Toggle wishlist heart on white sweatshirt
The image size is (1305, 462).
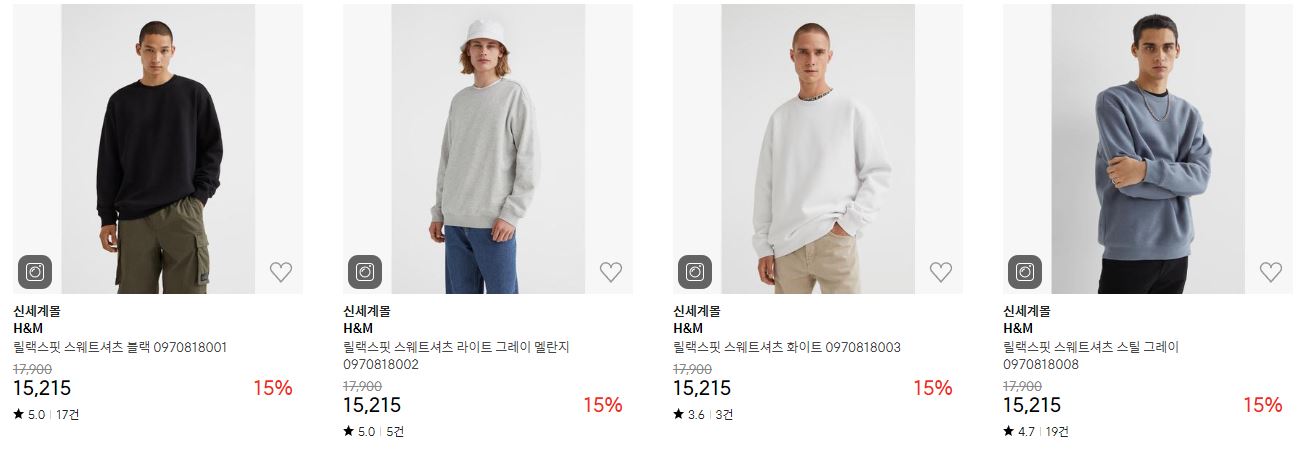941,271
